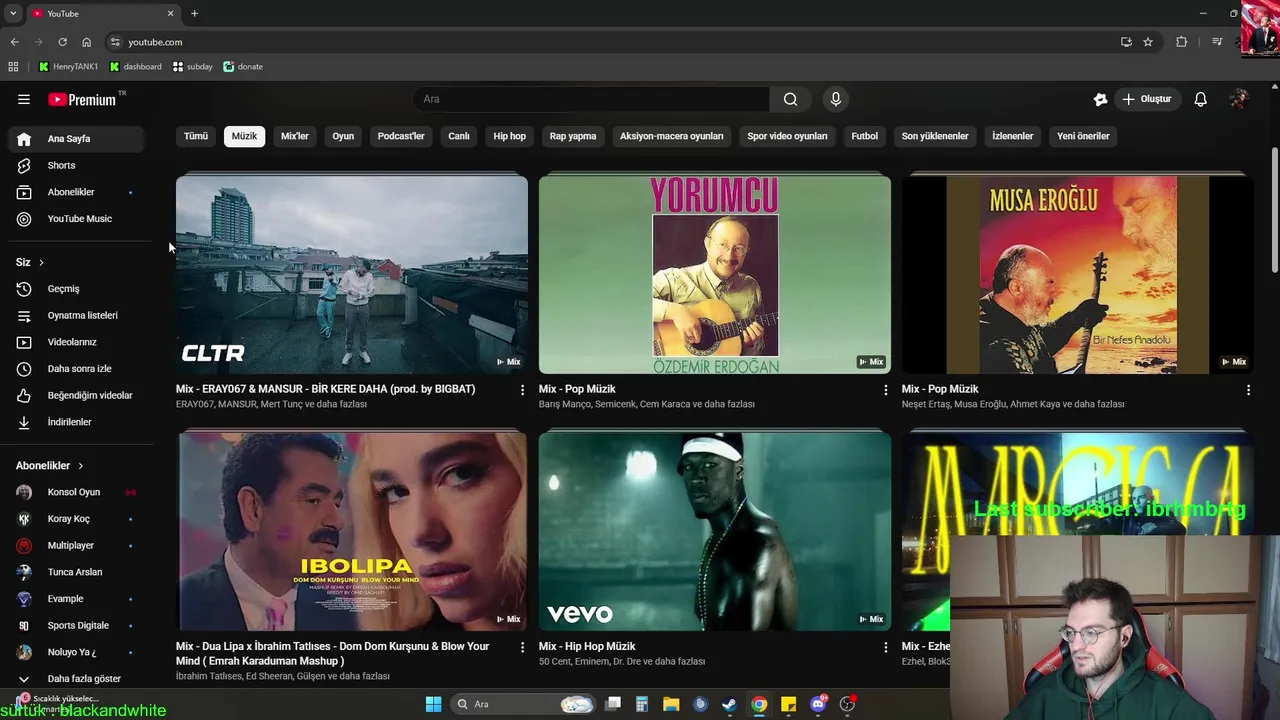Select the Tümü filter chip
The image size is (1280, 720).
click(196, 136)
